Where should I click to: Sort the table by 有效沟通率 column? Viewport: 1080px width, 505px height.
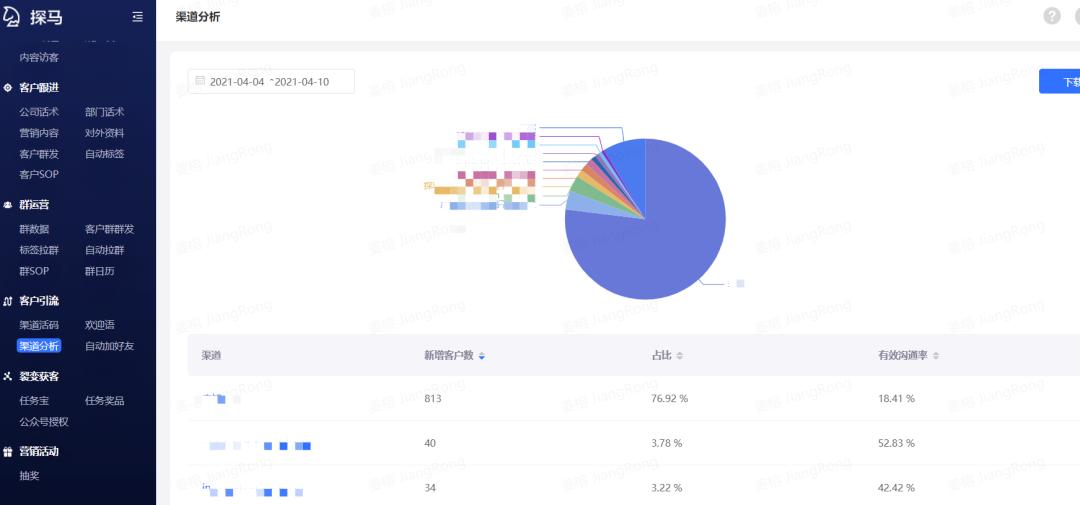pyautogui.click(x=936, y=356)
